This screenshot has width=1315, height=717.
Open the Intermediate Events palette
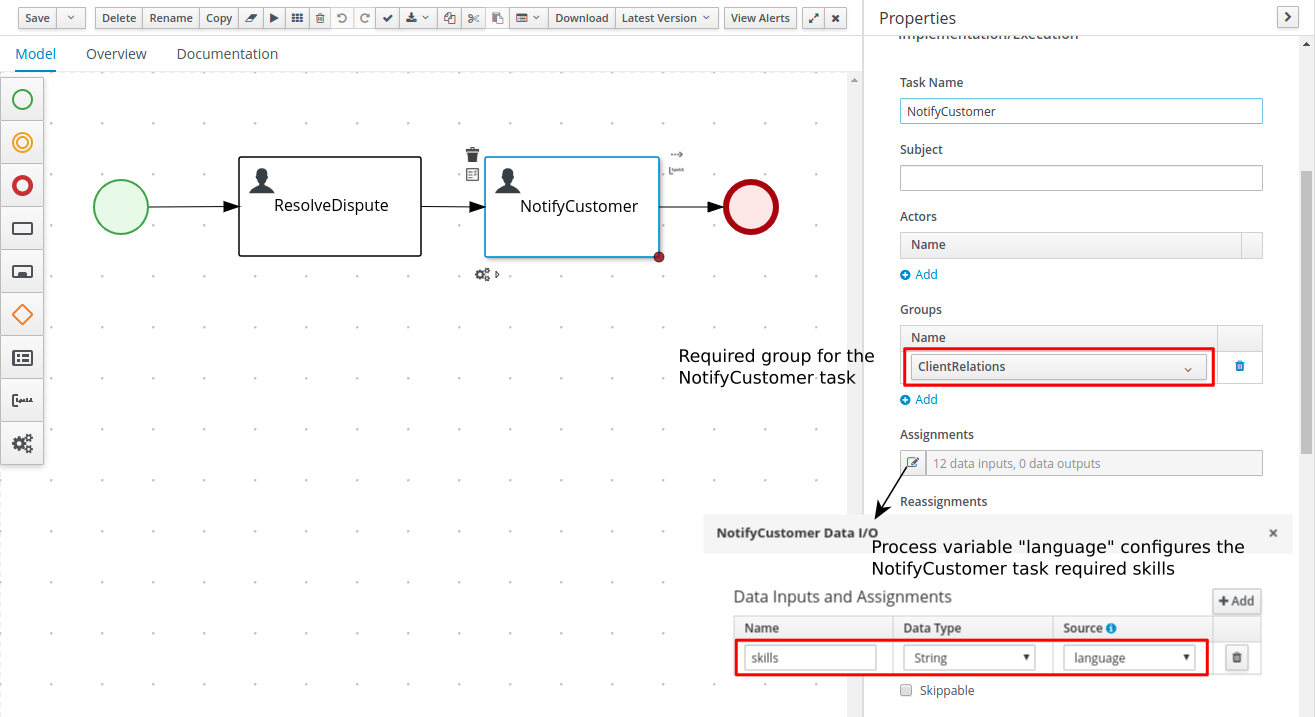pyautogui.click(x=22, y=143)
